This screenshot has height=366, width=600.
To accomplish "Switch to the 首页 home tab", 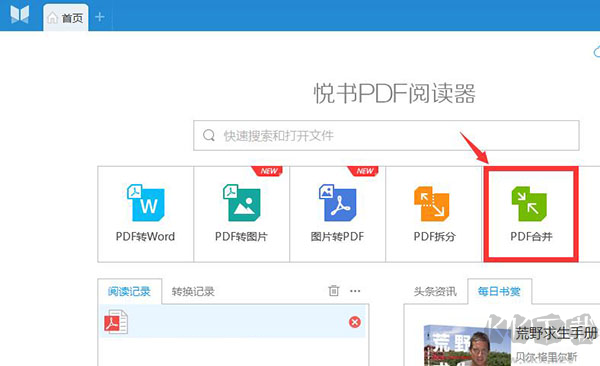I will coord(65,18).
